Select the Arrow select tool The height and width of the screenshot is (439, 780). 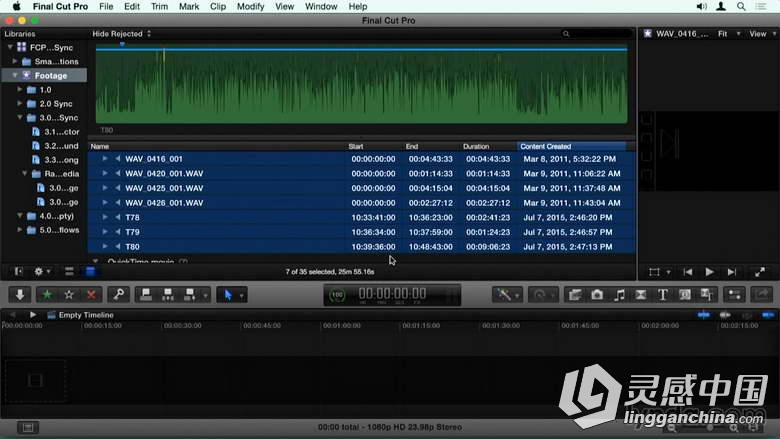point(228,295)
